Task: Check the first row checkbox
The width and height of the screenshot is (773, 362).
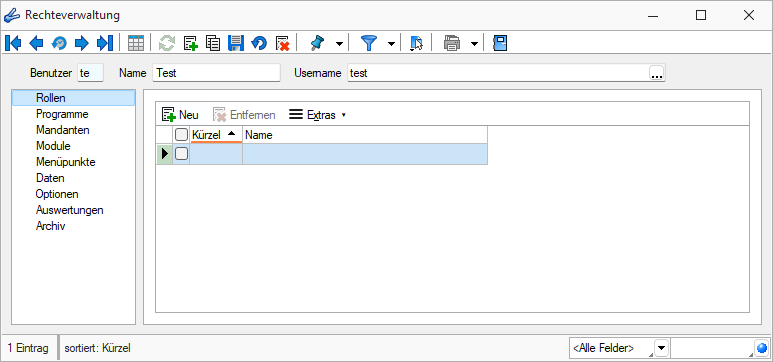Action: [x=181, y=154]
